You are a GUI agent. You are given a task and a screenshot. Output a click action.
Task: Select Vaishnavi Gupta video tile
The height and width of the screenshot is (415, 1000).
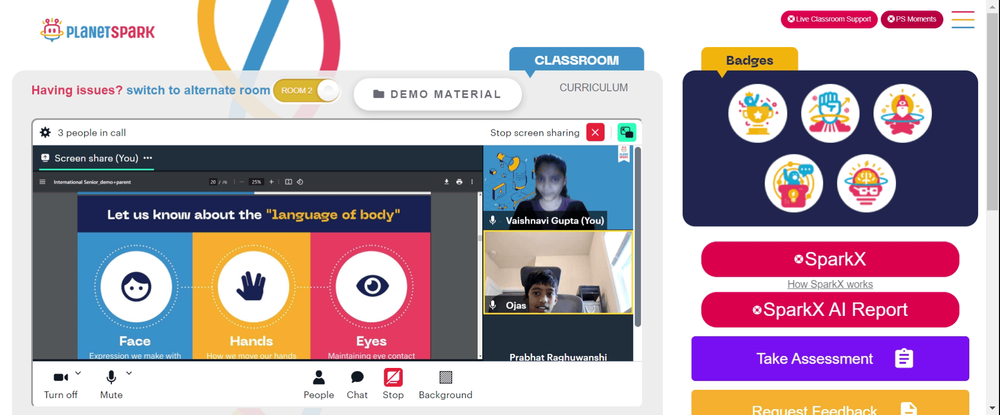click(558, 187)
